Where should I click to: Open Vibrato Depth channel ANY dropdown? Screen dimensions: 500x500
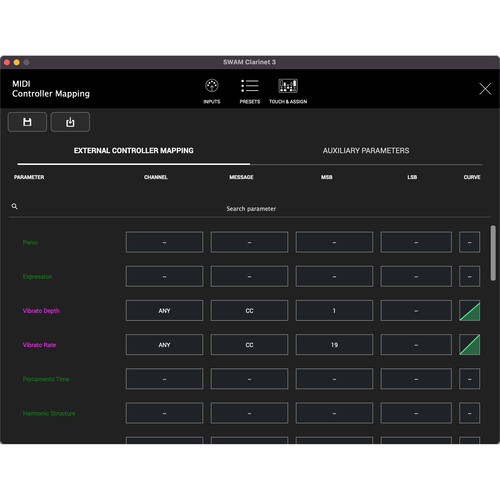point(164,311)
